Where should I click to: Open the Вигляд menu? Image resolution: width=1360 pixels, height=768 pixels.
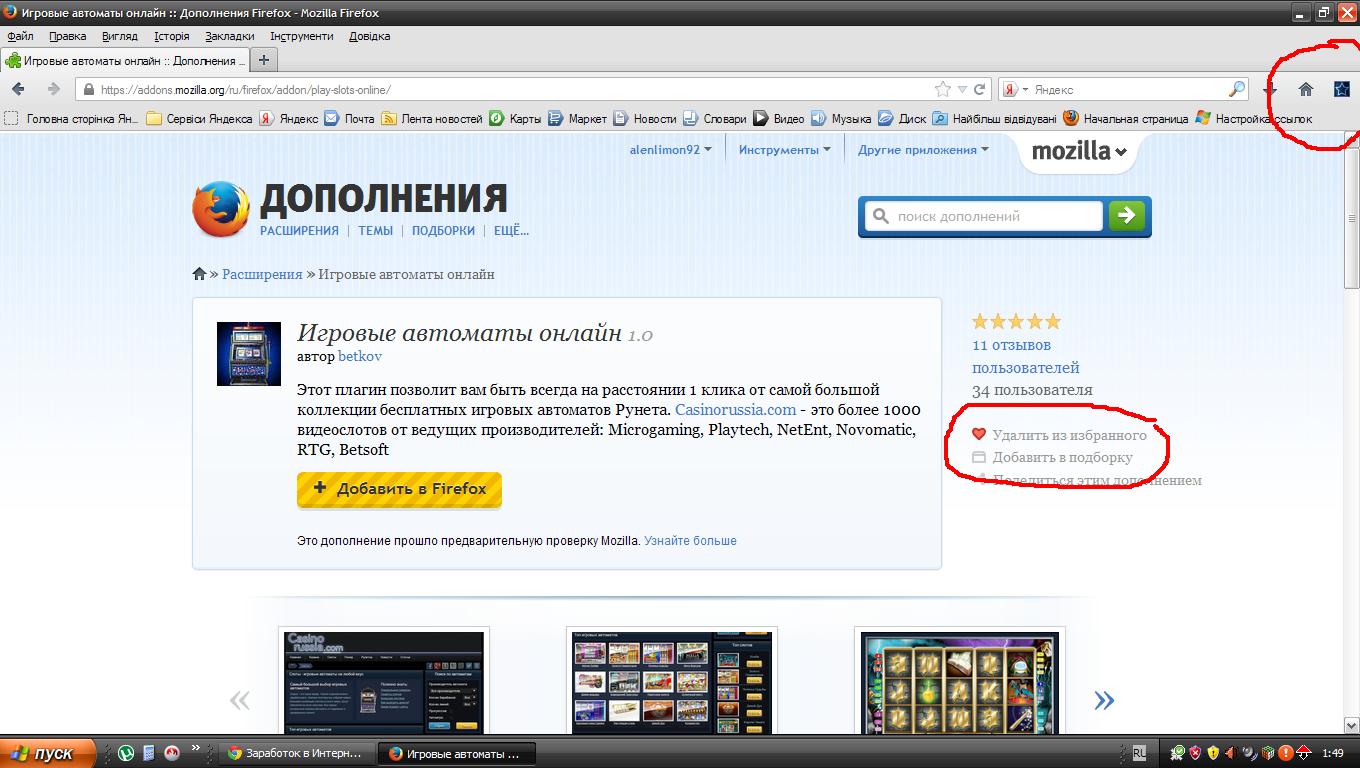pos(120,36)
